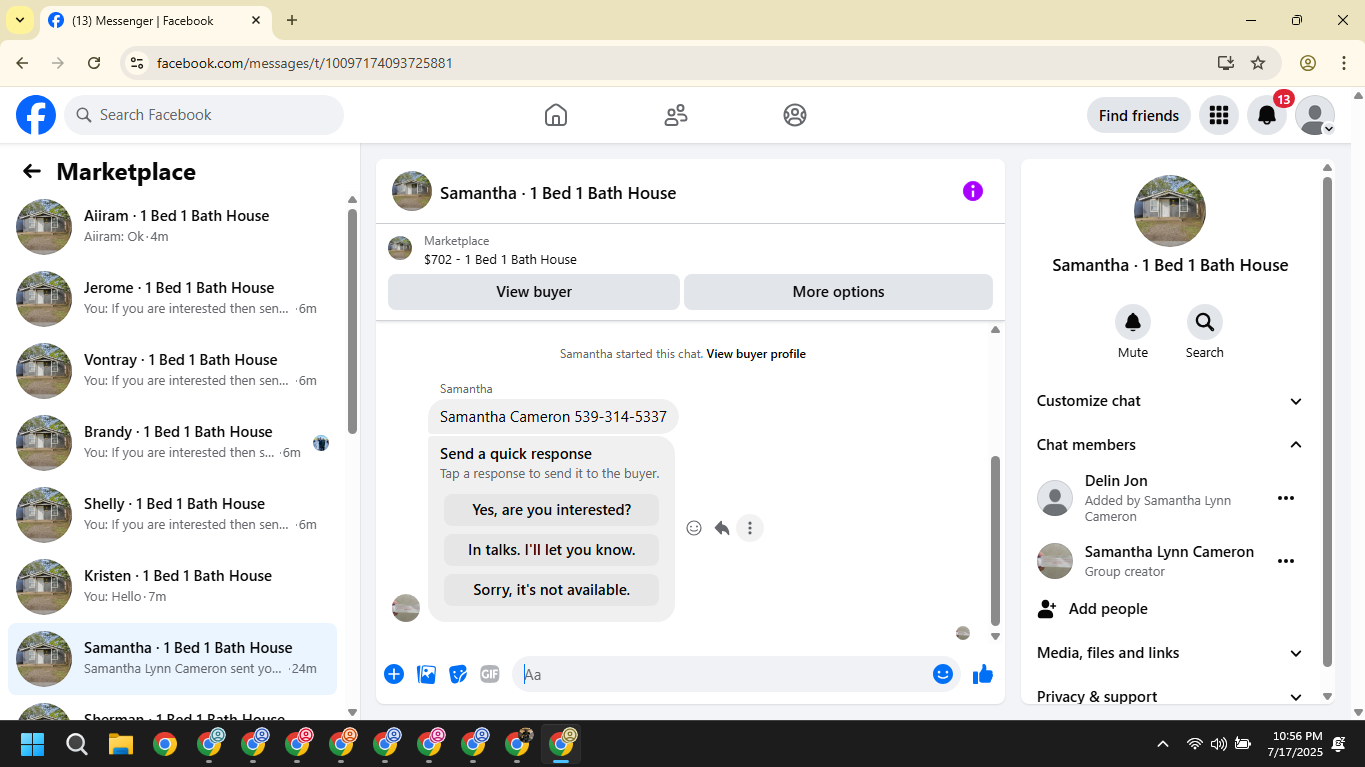Show hidden icons in system tray

coord(1163,744)
